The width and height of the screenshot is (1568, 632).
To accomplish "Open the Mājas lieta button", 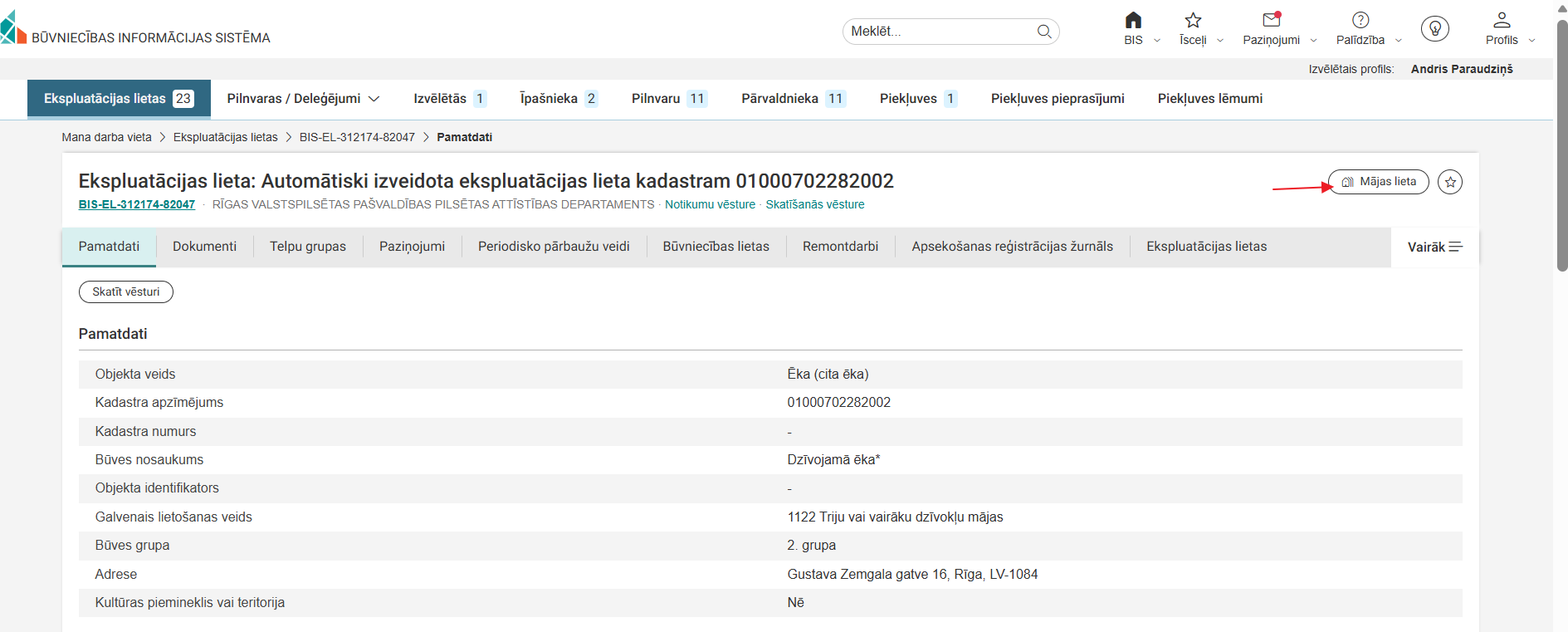I will coord(1379,182).
